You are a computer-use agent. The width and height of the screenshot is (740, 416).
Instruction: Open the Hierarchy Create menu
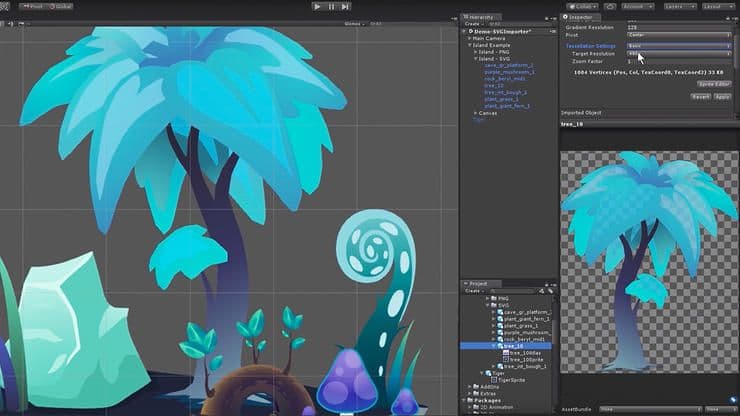[473, 24]
